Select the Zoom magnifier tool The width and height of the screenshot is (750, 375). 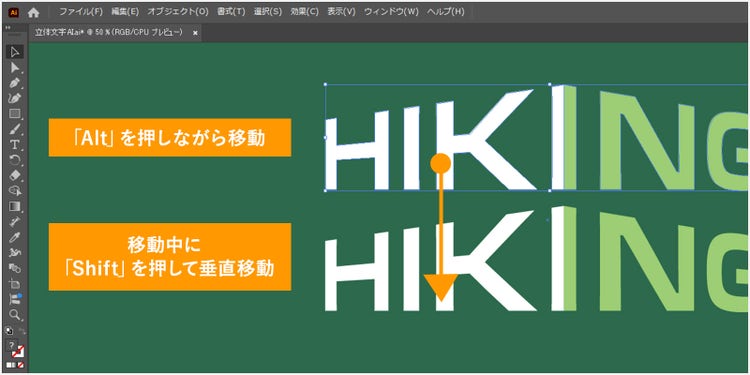click(15, 314)
